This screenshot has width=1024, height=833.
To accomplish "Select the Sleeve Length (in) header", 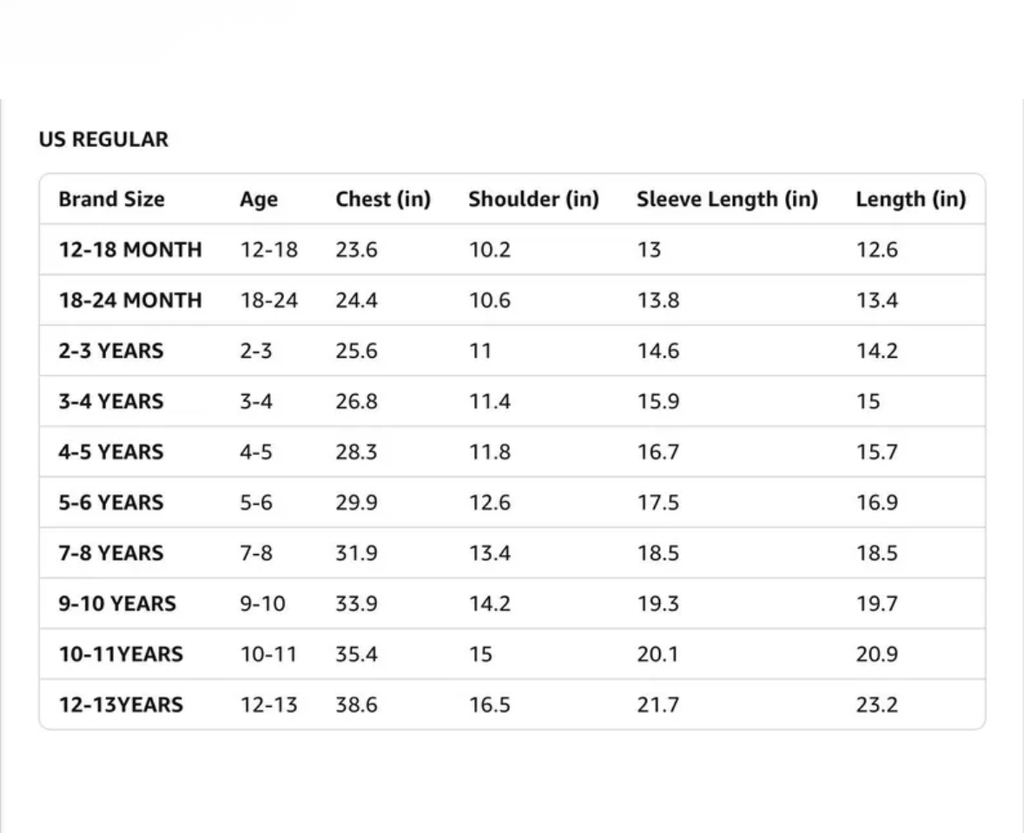I will click(x=727, y=199).
